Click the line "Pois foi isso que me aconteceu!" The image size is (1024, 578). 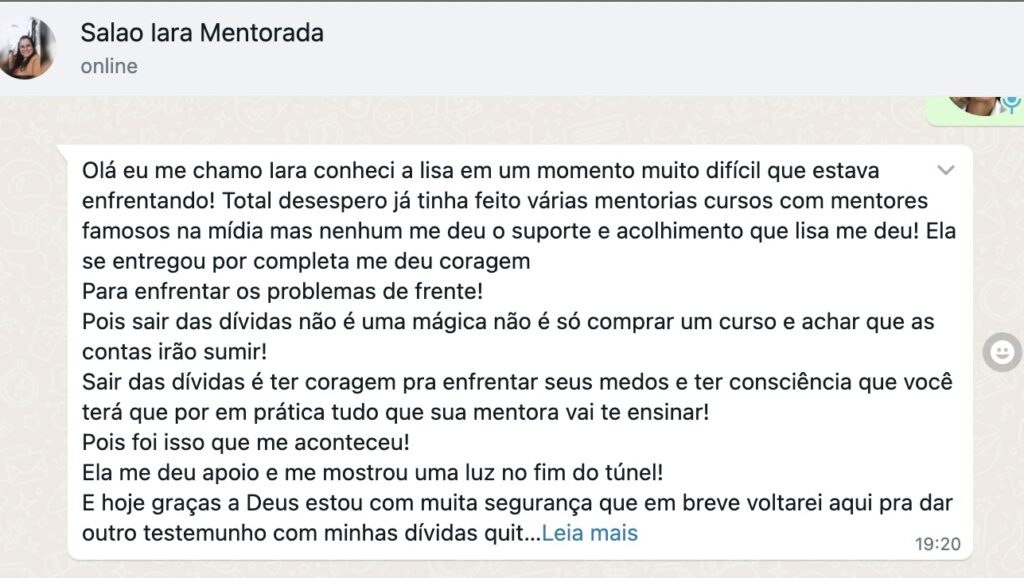click(x=246, y=442)
